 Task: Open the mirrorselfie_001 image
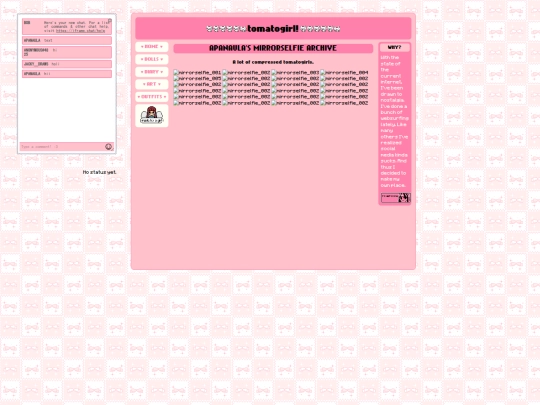pyautogui.click(x=197, y=72)
